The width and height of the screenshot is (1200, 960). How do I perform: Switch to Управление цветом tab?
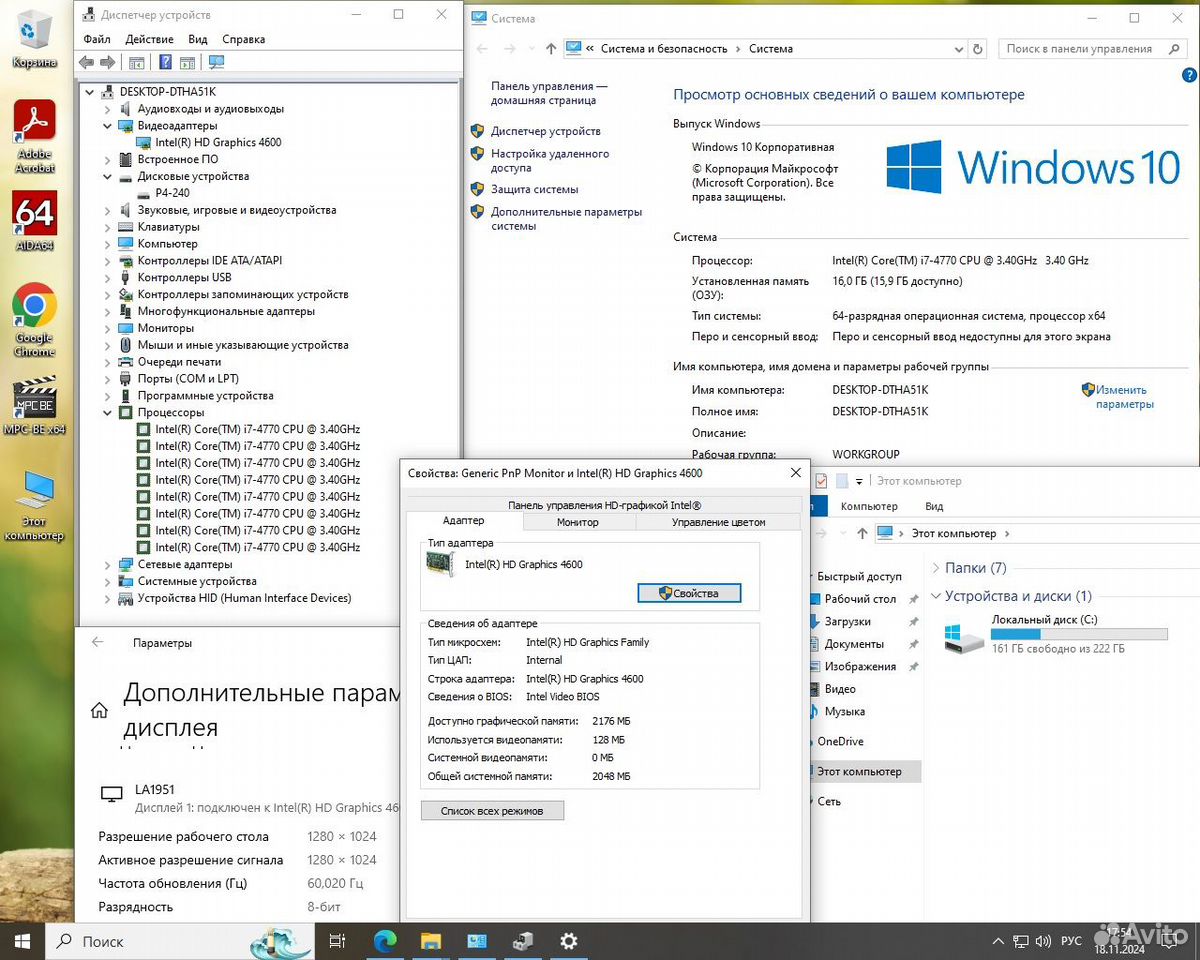coord(718,522)
